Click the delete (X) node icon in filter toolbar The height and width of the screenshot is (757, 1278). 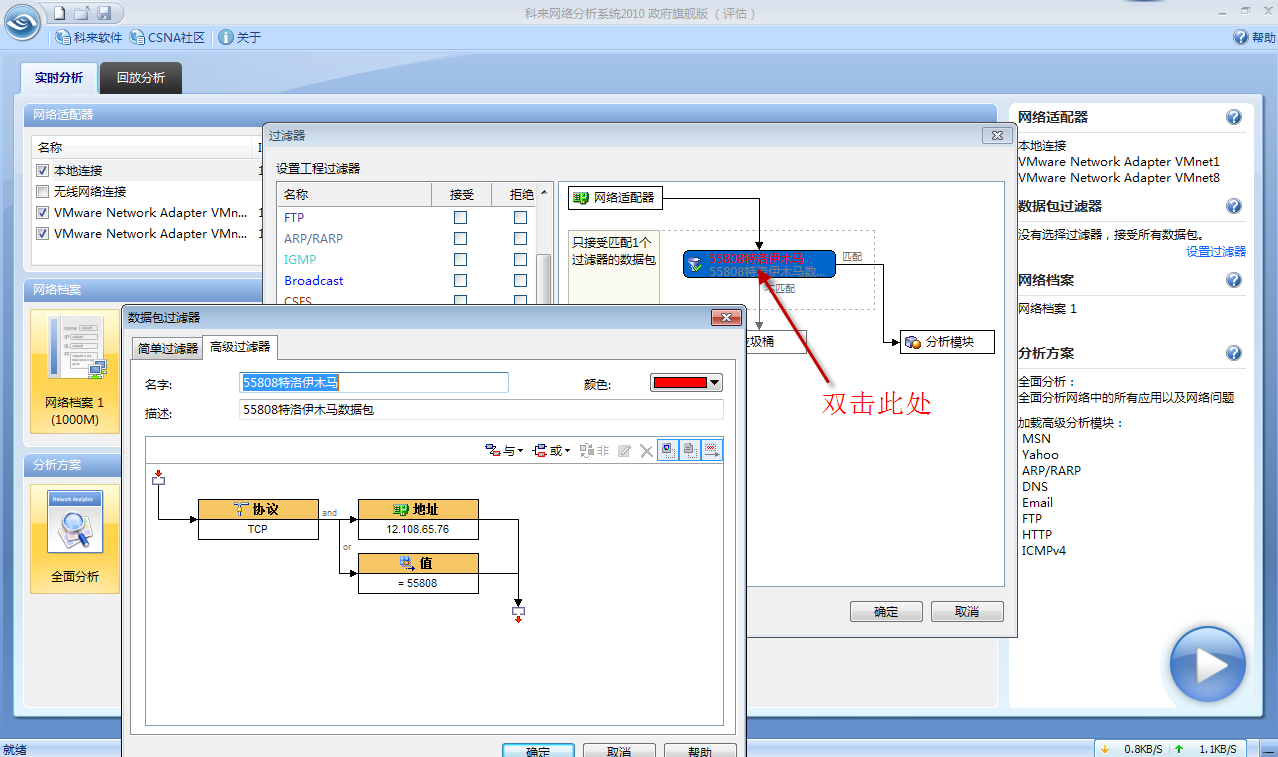click(646, 449)
